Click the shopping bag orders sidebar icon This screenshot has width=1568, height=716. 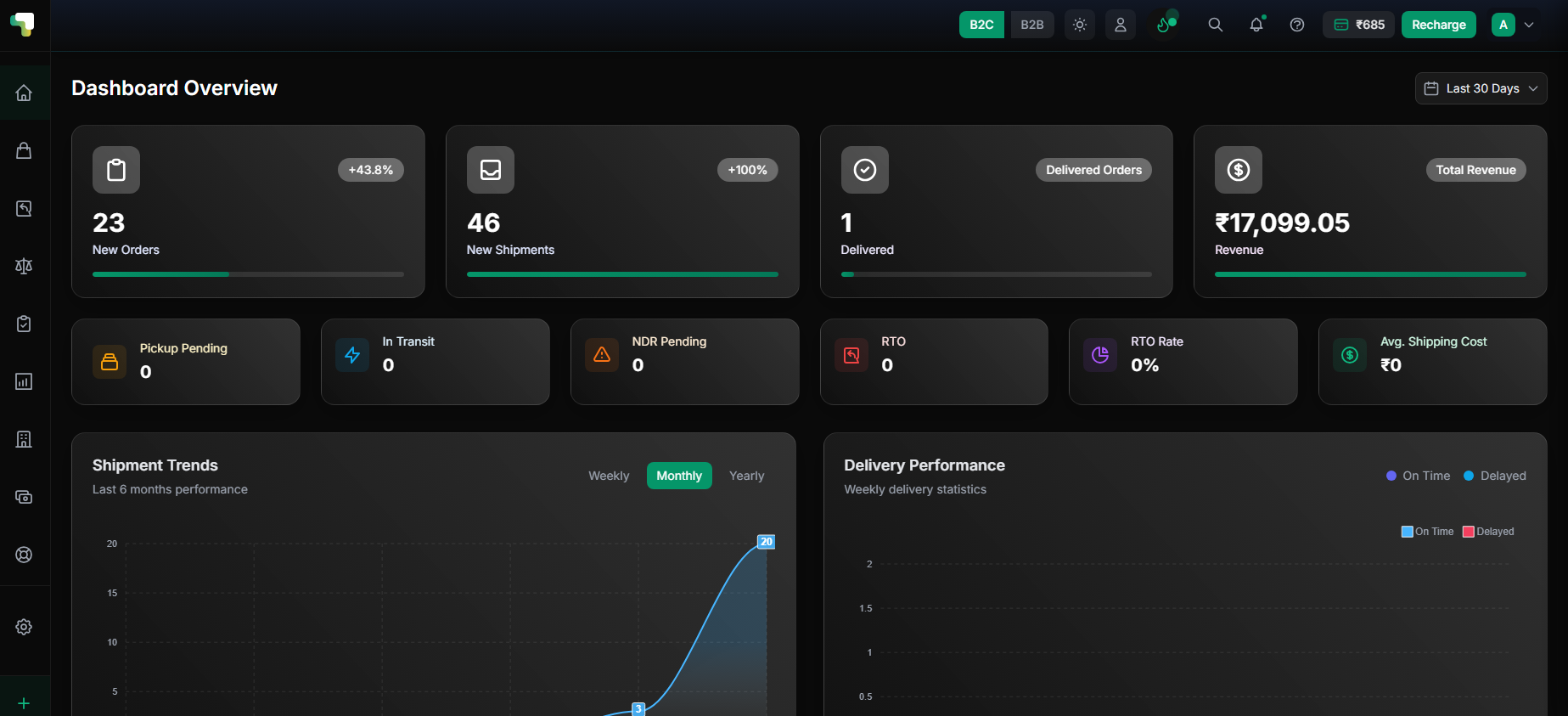click(x=24, y=150)
